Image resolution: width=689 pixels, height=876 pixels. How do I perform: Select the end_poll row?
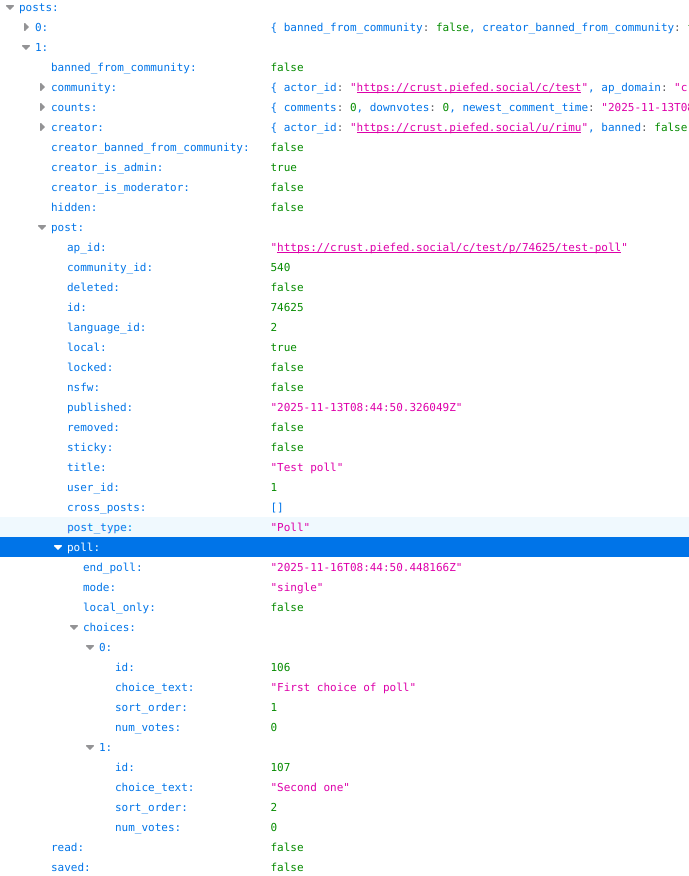coord(112,567)
